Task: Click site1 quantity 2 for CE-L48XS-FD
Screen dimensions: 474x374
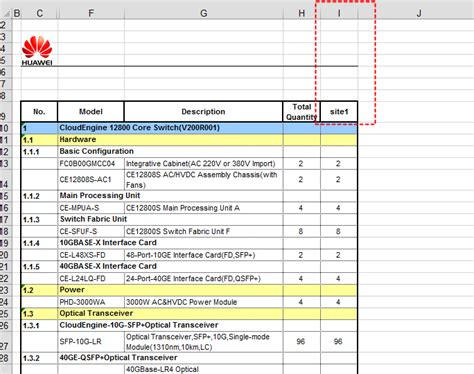Action: point(338,255)
